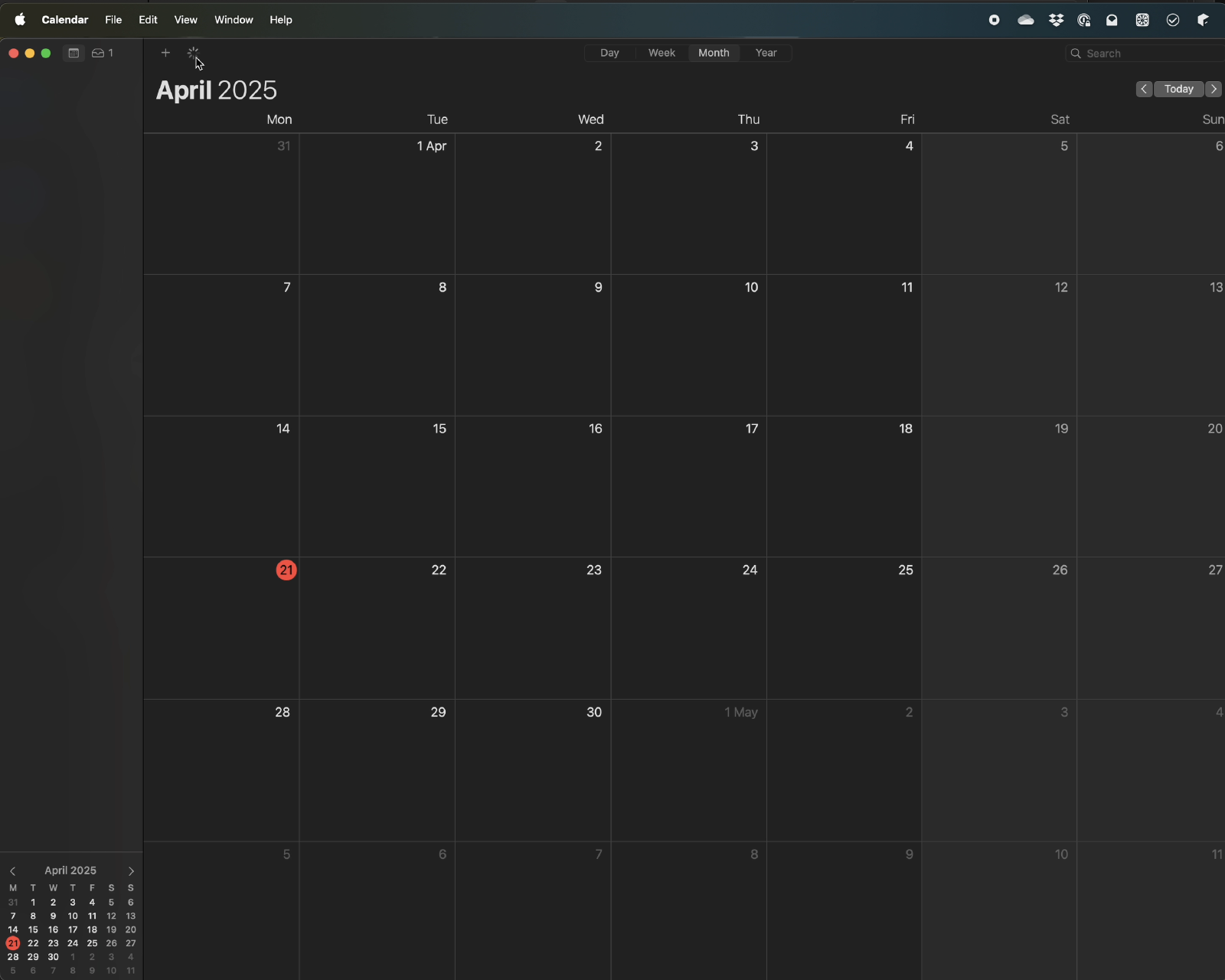Click the OneDrive cloud menu bar icon
The width and height of the screenshot is (1225, 980).
[x=1026, y=20]
